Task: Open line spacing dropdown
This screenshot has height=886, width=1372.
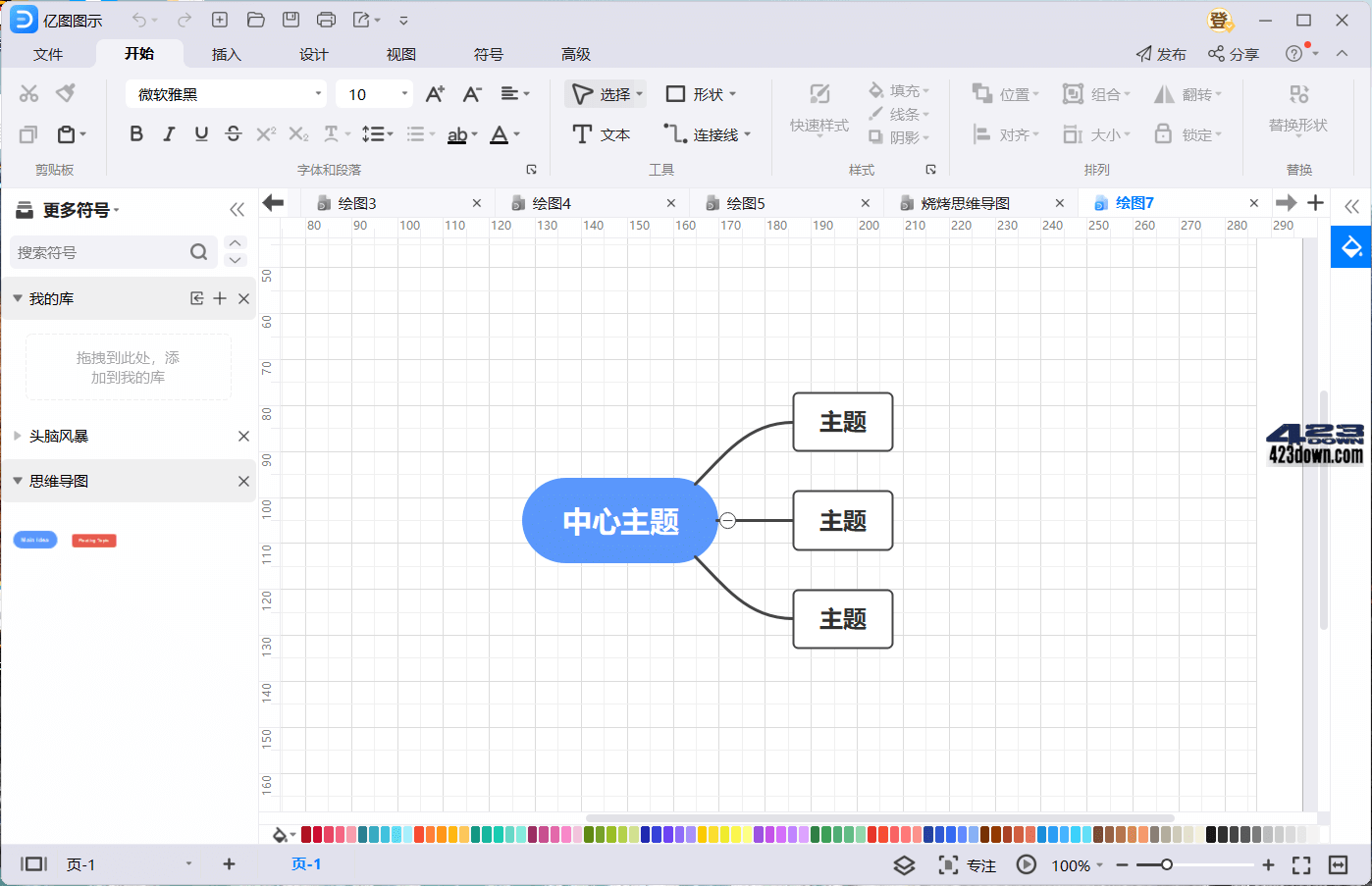Action: pyautogui.click(x=378, y=133)
